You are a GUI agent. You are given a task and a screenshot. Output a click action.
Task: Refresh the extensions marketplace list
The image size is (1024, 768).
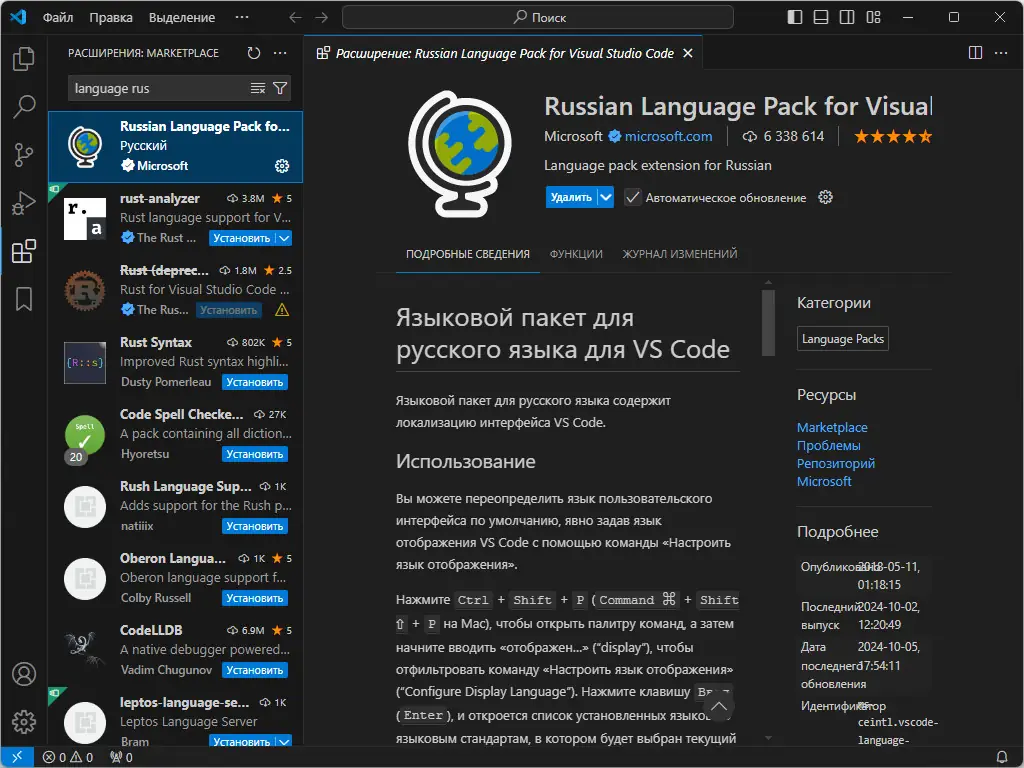tap(254, 53)
